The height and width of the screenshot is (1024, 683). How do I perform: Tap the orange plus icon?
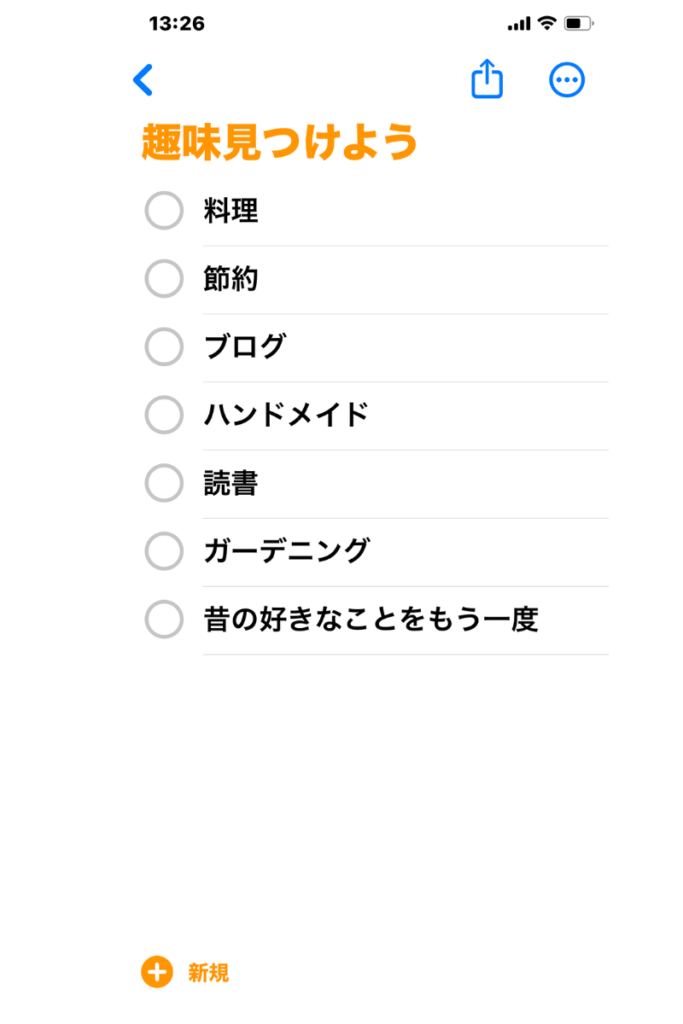point(157,972)
